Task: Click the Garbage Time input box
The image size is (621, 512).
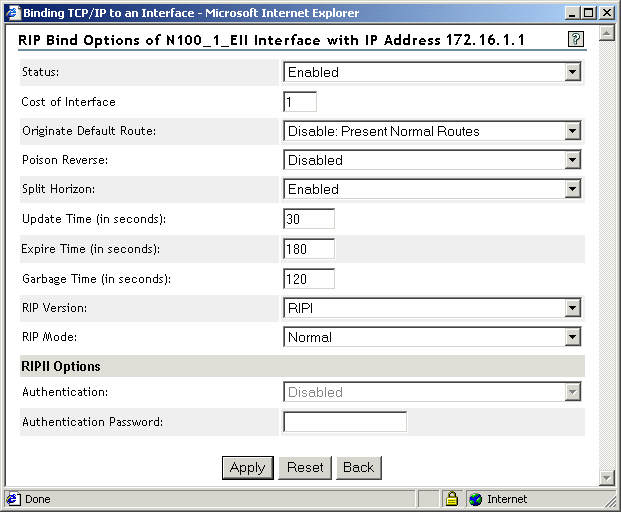Action: coord(309,279)
